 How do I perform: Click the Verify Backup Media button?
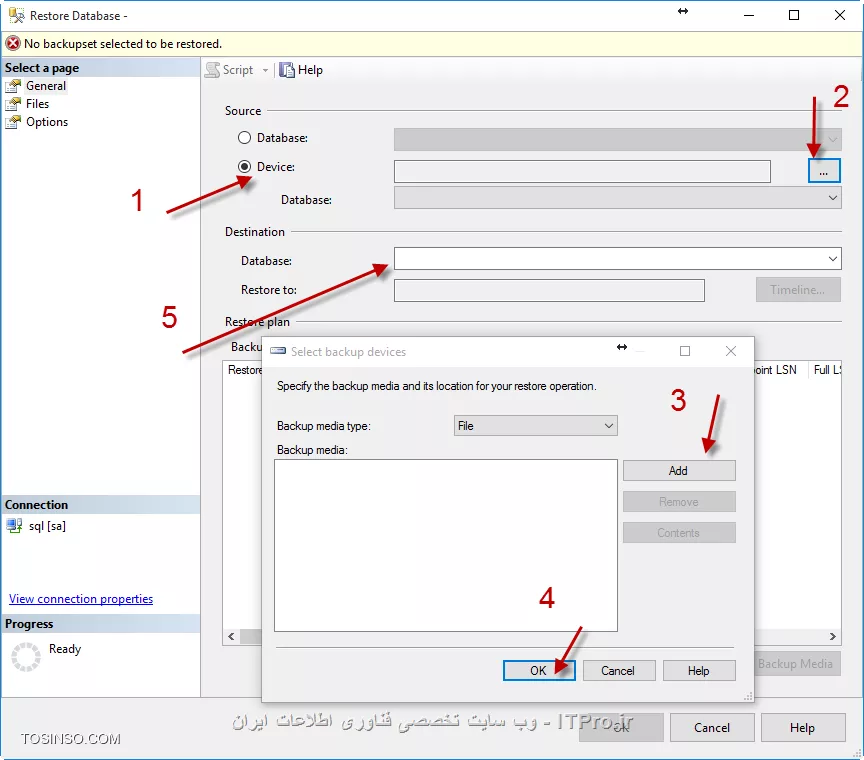(x=796, y=664)
